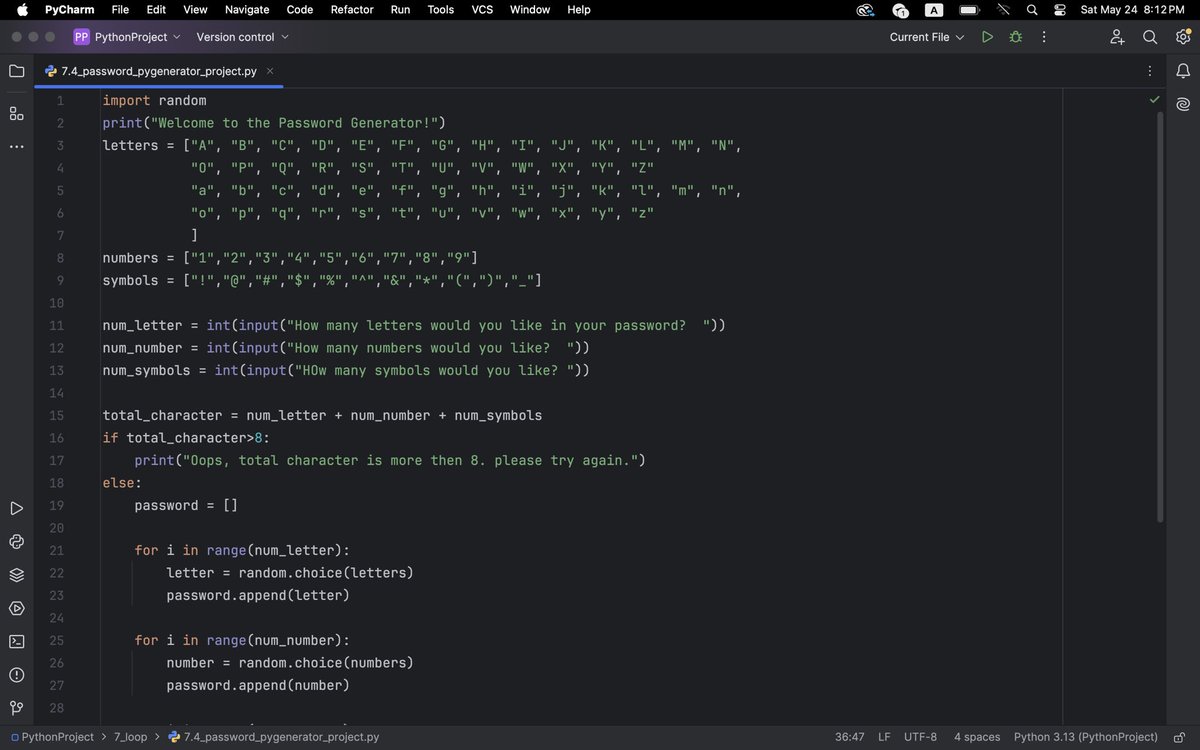Click the menu bar date and time
The height and width of the screenshot is (750, 1200).
click(x=1132, y=9)
